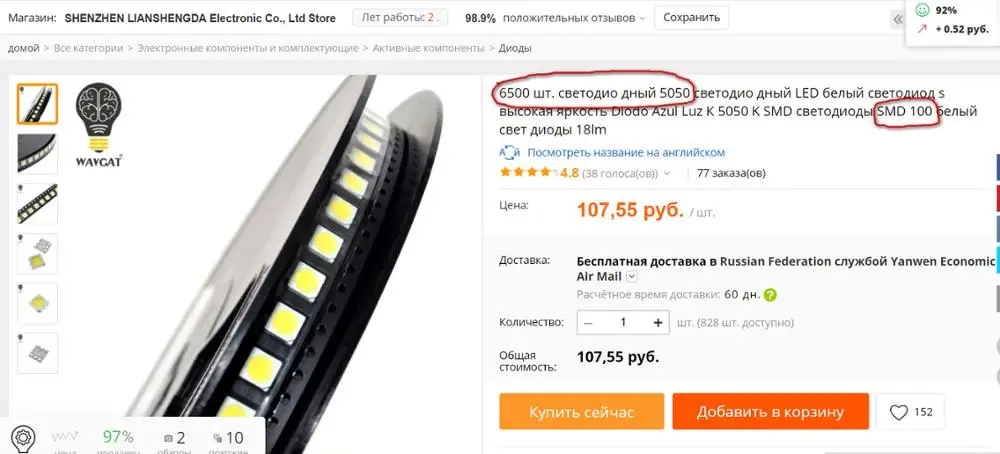Click the camera reviews icon showing 2
1000x454 pixels.
(x=168, y=438)
